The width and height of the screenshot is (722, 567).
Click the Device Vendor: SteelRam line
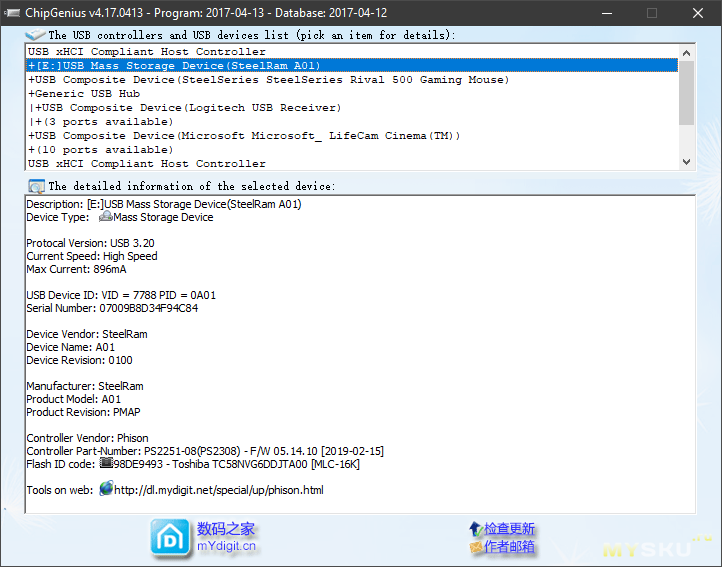pos(87,334)
